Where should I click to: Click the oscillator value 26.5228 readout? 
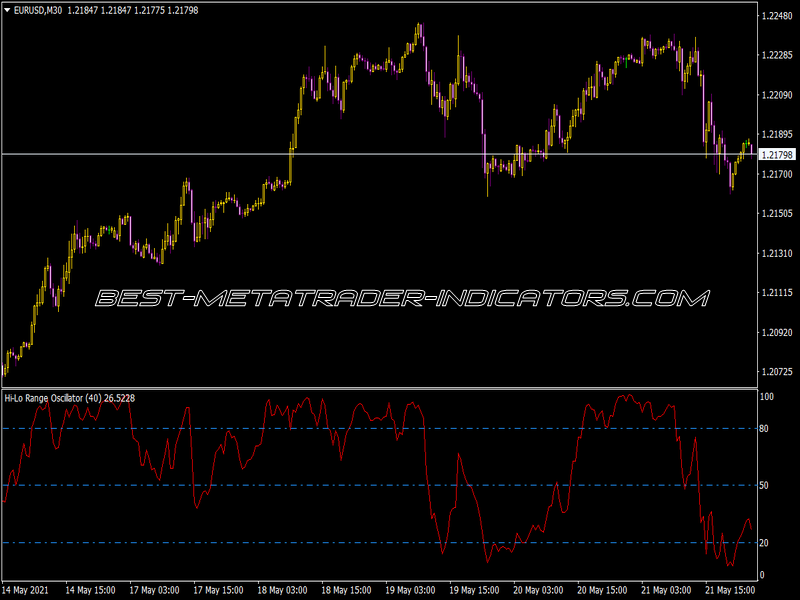coord(119,398)
